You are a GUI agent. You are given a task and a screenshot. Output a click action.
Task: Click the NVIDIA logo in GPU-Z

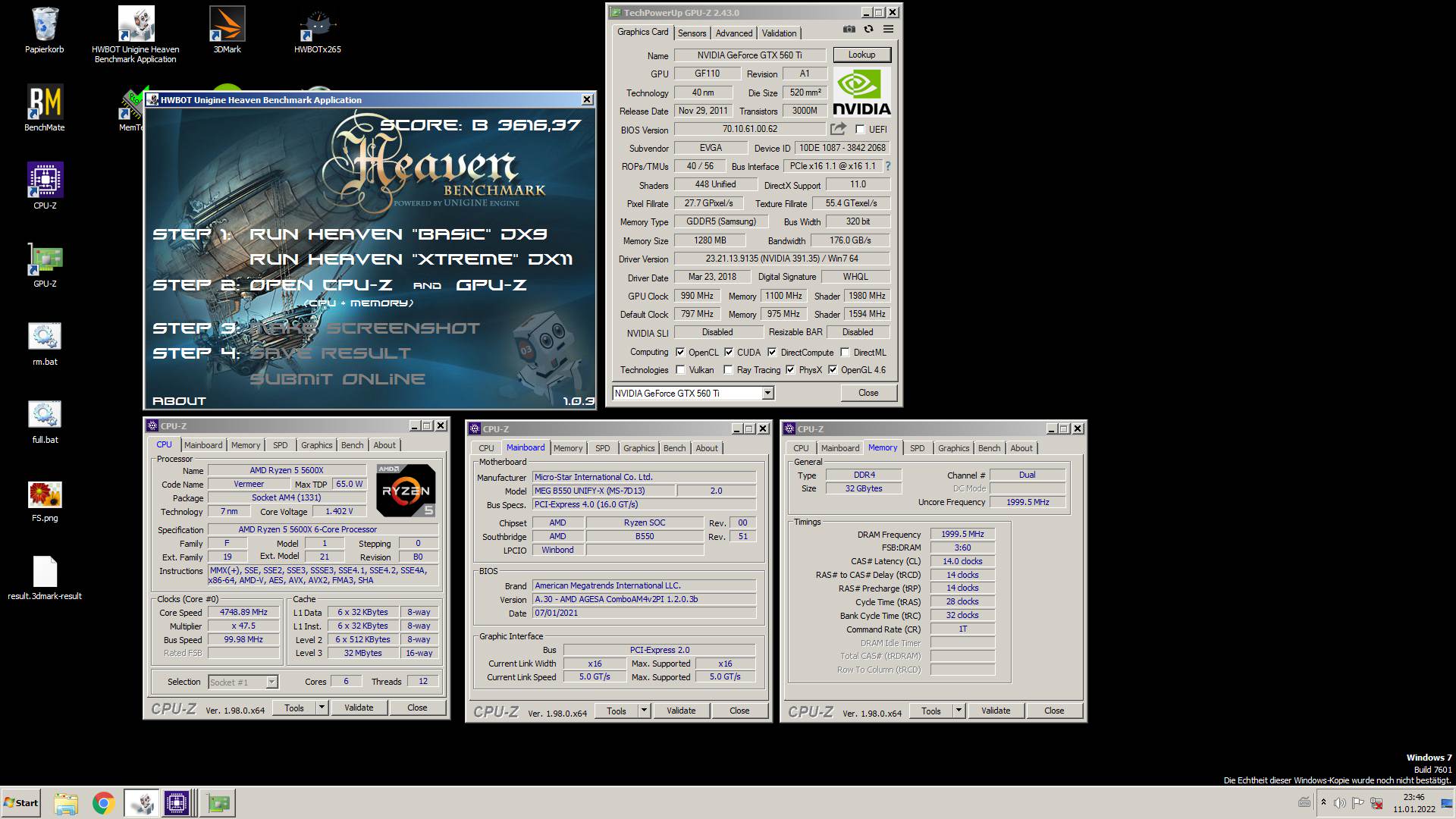861,92
